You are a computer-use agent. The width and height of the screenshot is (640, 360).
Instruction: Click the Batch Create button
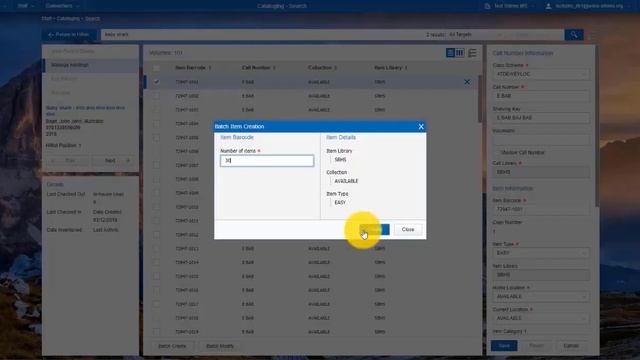[x=172, y=346]
